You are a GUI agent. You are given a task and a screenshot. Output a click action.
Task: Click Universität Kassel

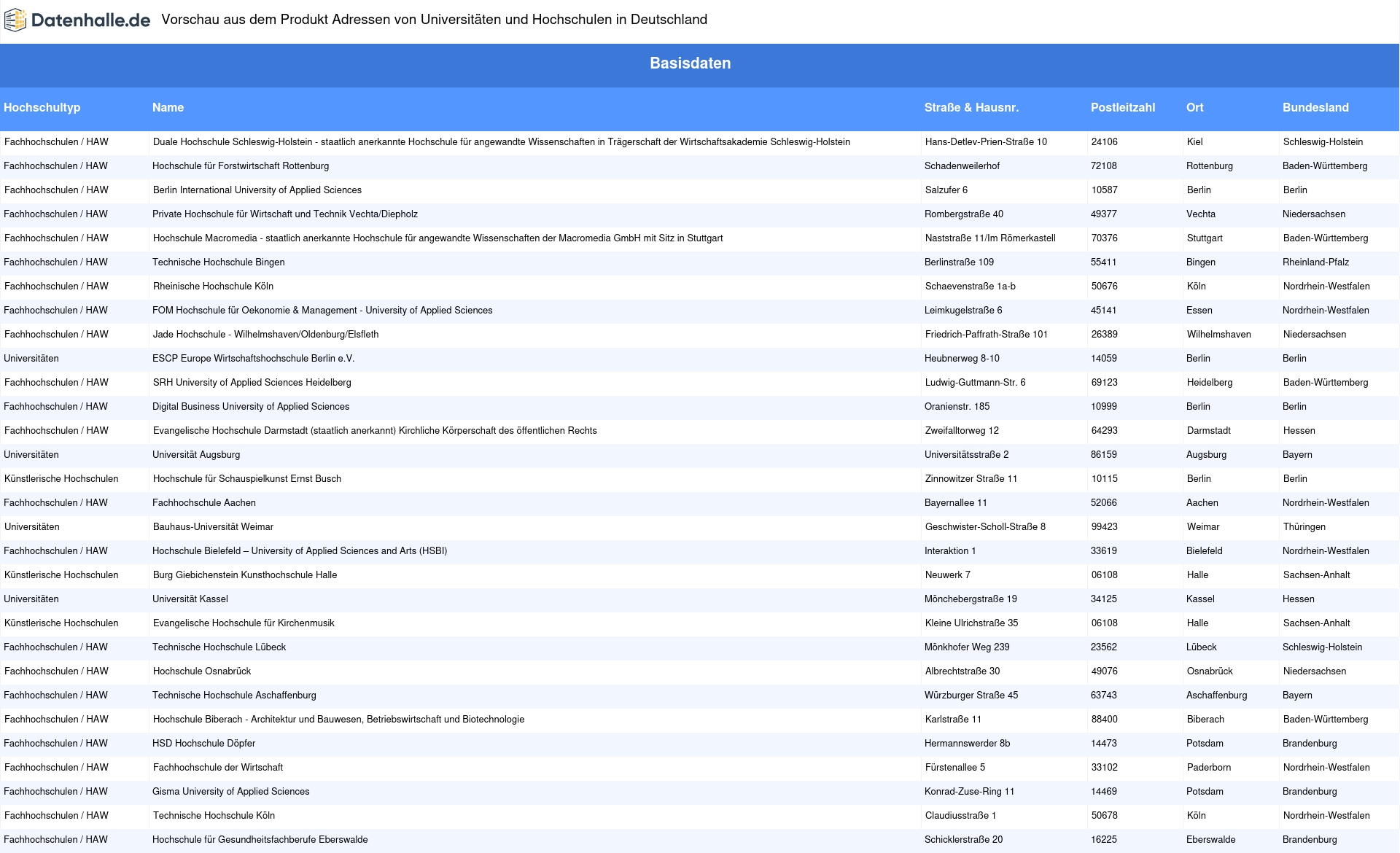(x=190, y=599)
